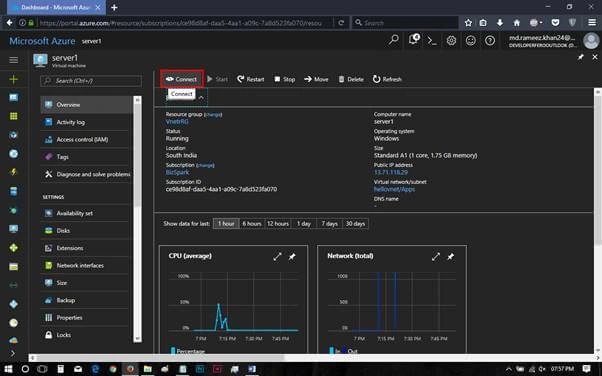Bookmark this page with star icon
Screen dimensions: 602x376
pyautogui.click(x=468, y=23)
